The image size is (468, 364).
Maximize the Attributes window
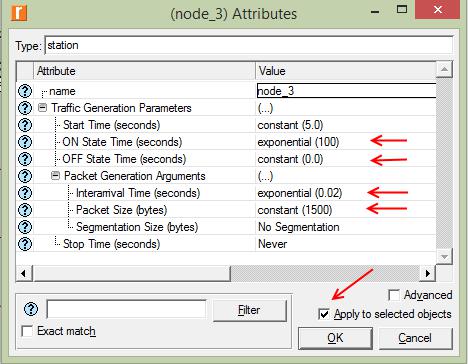pos(402,9)
